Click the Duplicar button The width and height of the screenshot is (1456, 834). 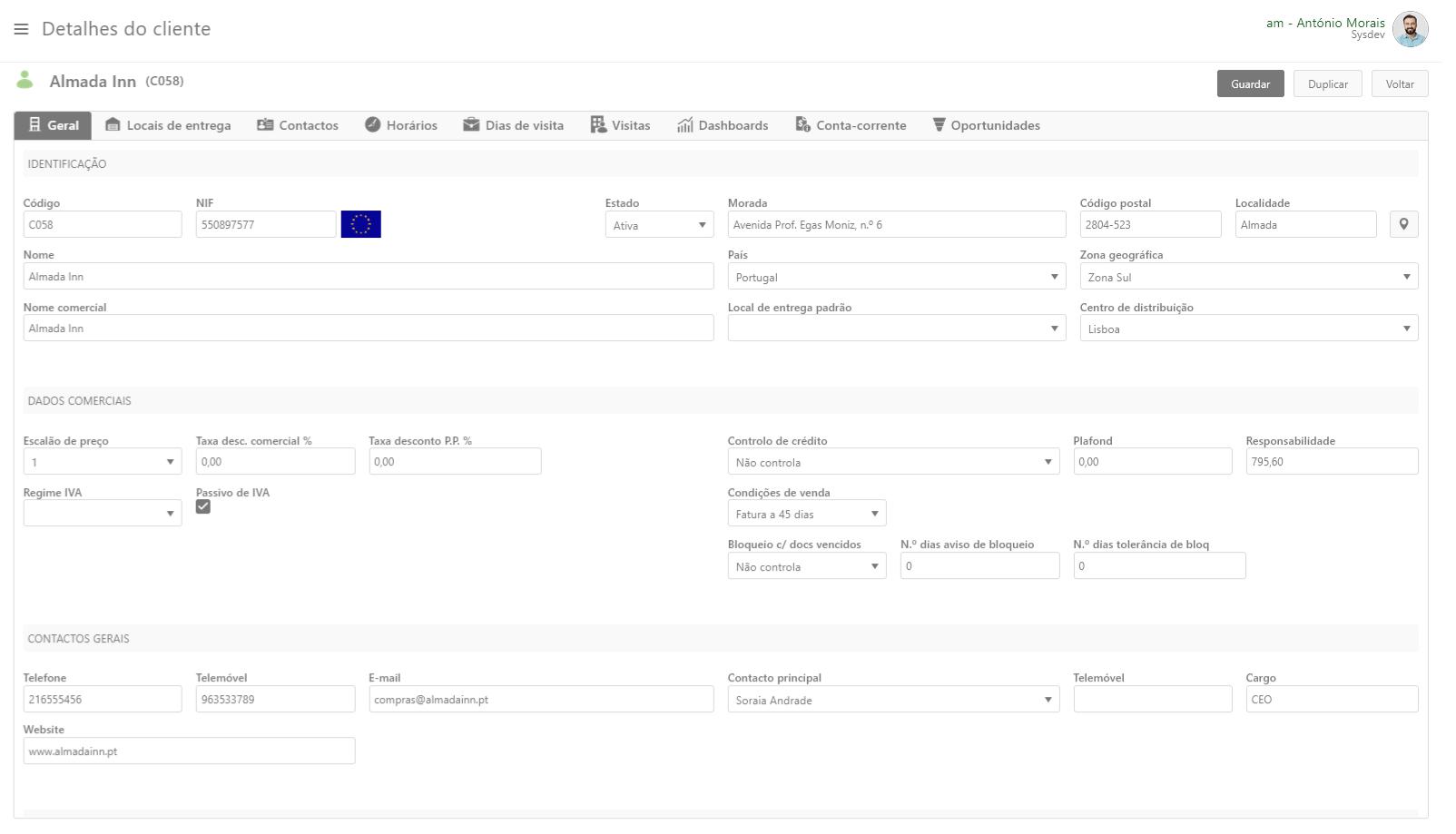click(1327, 83)
